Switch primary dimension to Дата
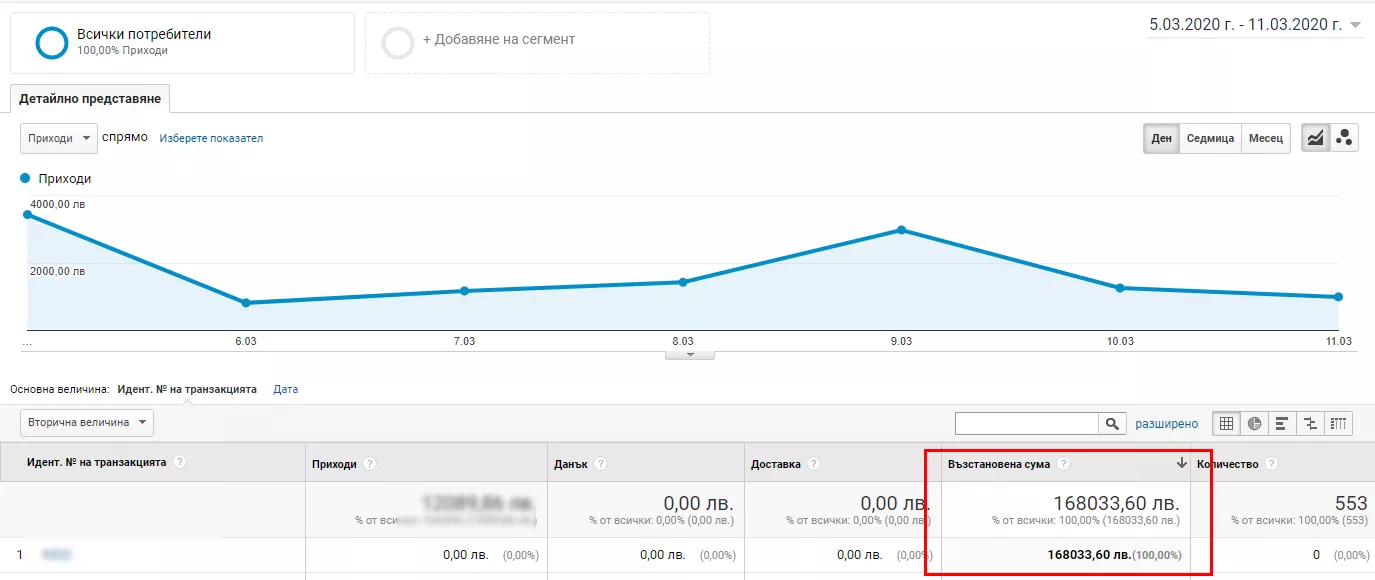Screen dimensions: 1375x580 click(285, 389)
